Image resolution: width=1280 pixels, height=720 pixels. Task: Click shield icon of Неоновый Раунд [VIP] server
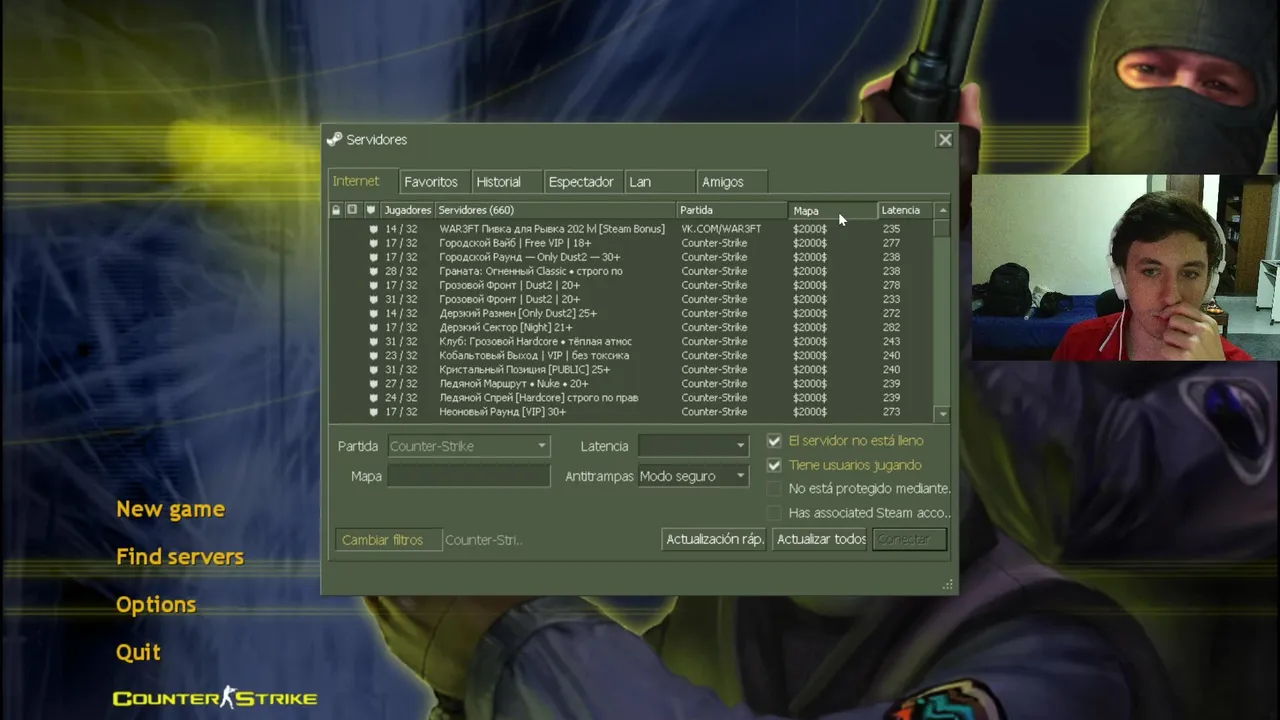coord(373,411)
